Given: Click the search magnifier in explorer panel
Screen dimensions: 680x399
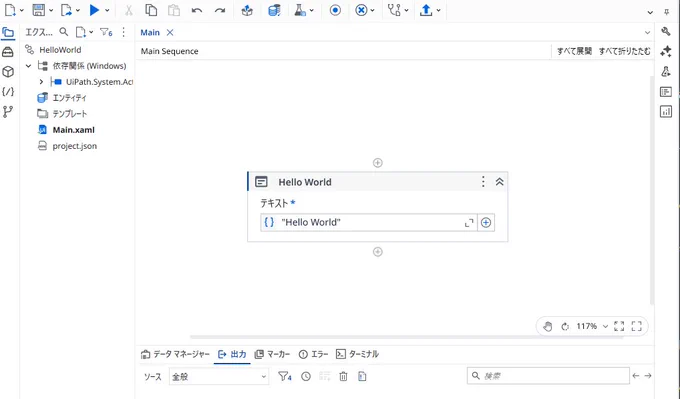Looking at the screenshot, I should pos(64,32).
